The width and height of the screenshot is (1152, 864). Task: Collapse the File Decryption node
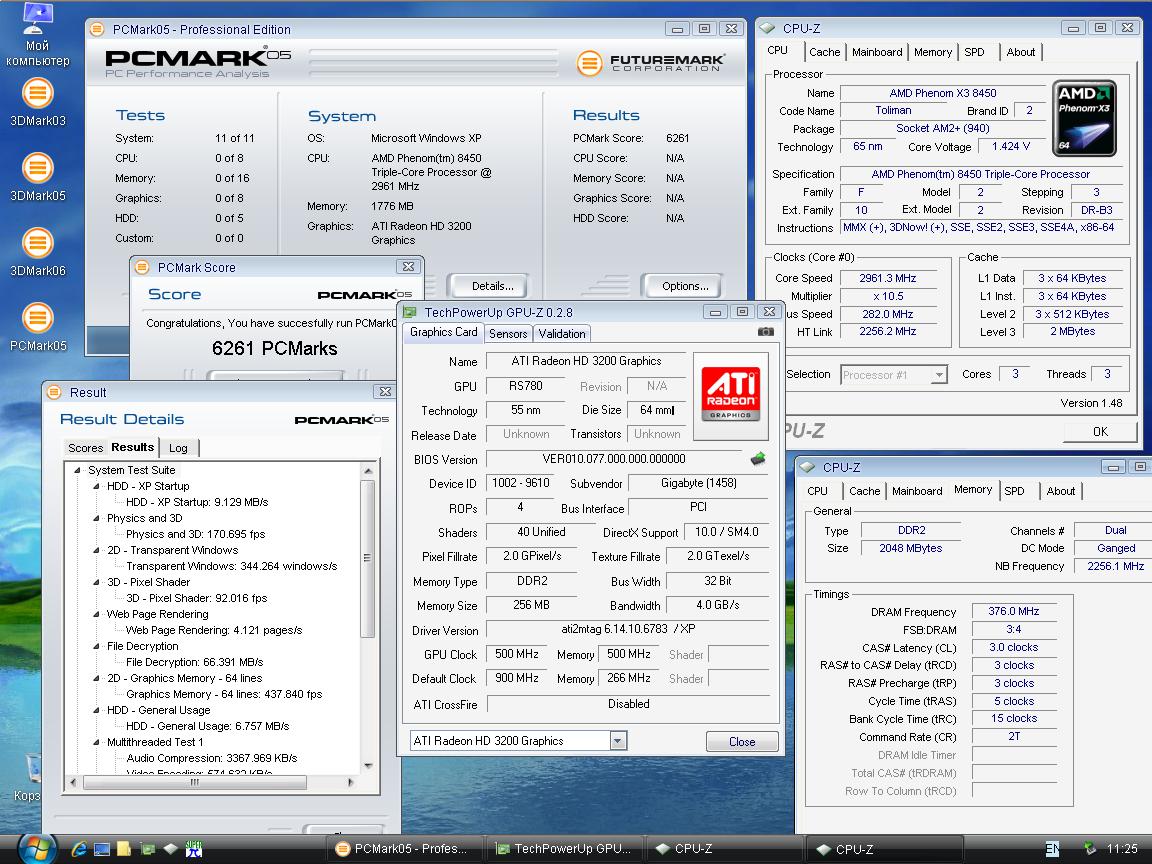(96, 647)
